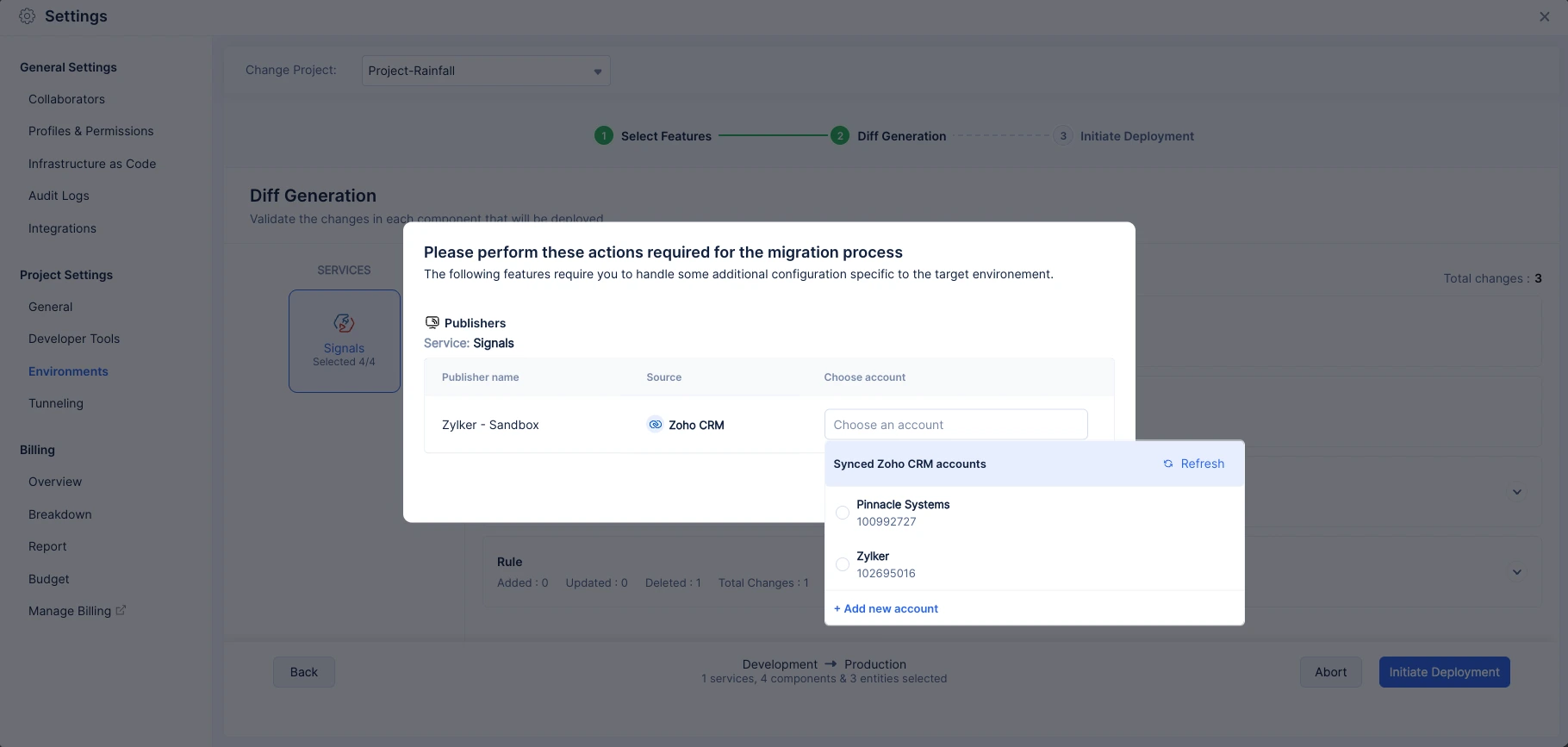1568x747 pixels.
Task: Expand the Rule section chevron
Action: 1517,572
